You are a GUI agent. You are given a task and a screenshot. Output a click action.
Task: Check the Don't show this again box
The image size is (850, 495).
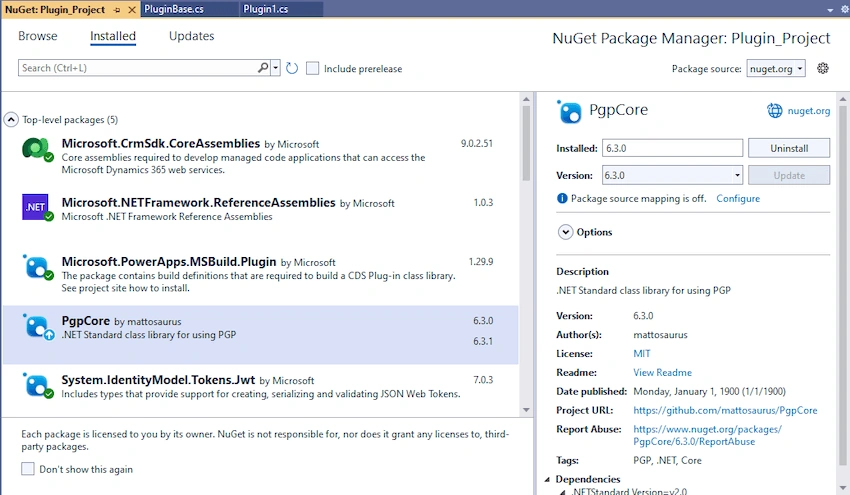coord(28,469)
